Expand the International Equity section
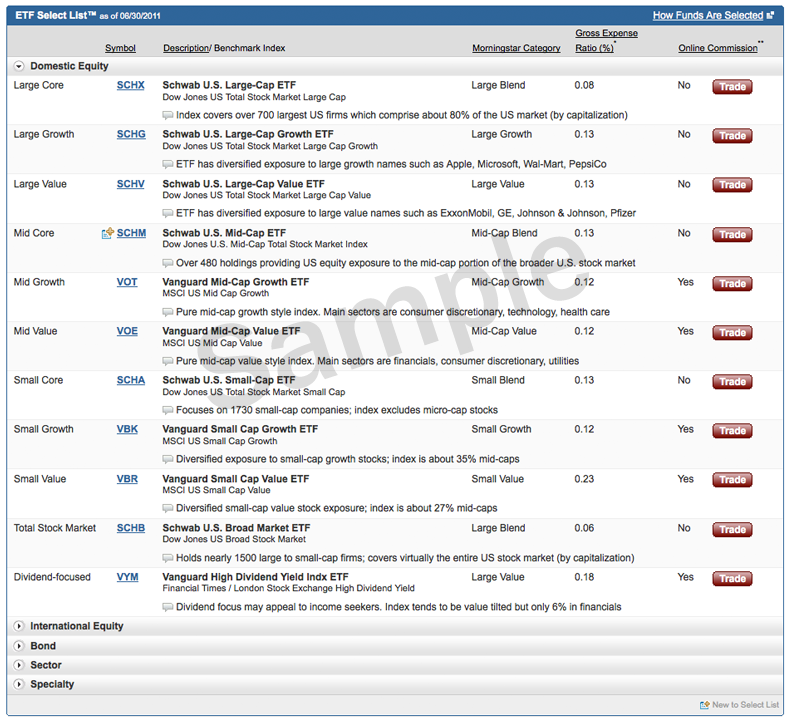 19,626
